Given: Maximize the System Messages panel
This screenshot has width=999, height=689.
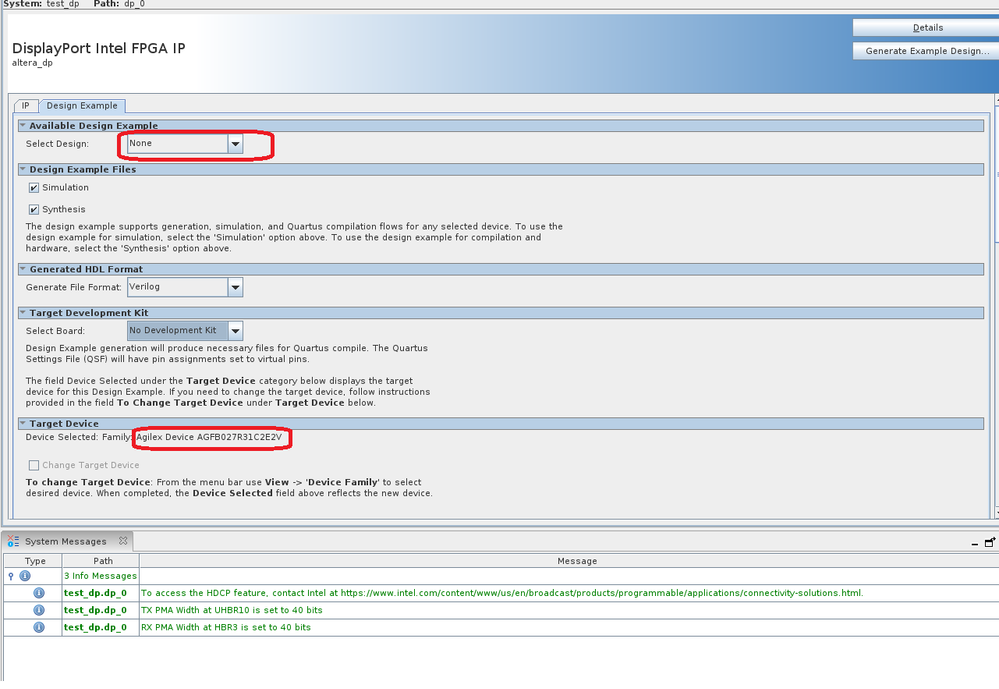Looking at the screenshot, I should [x=989, y=542].
